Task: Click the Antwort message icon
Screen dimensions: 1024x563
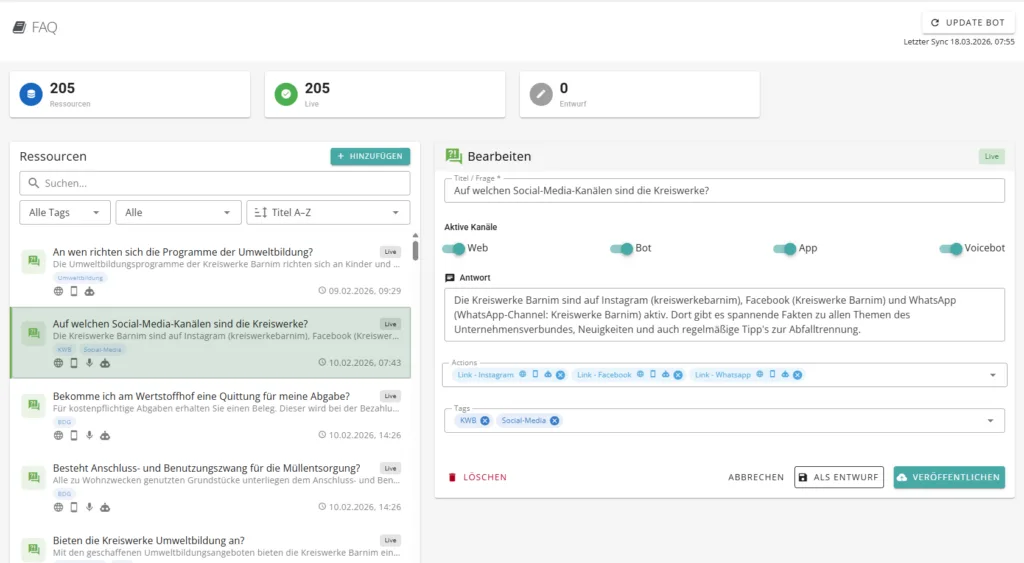Action: (x=449, y=278)
